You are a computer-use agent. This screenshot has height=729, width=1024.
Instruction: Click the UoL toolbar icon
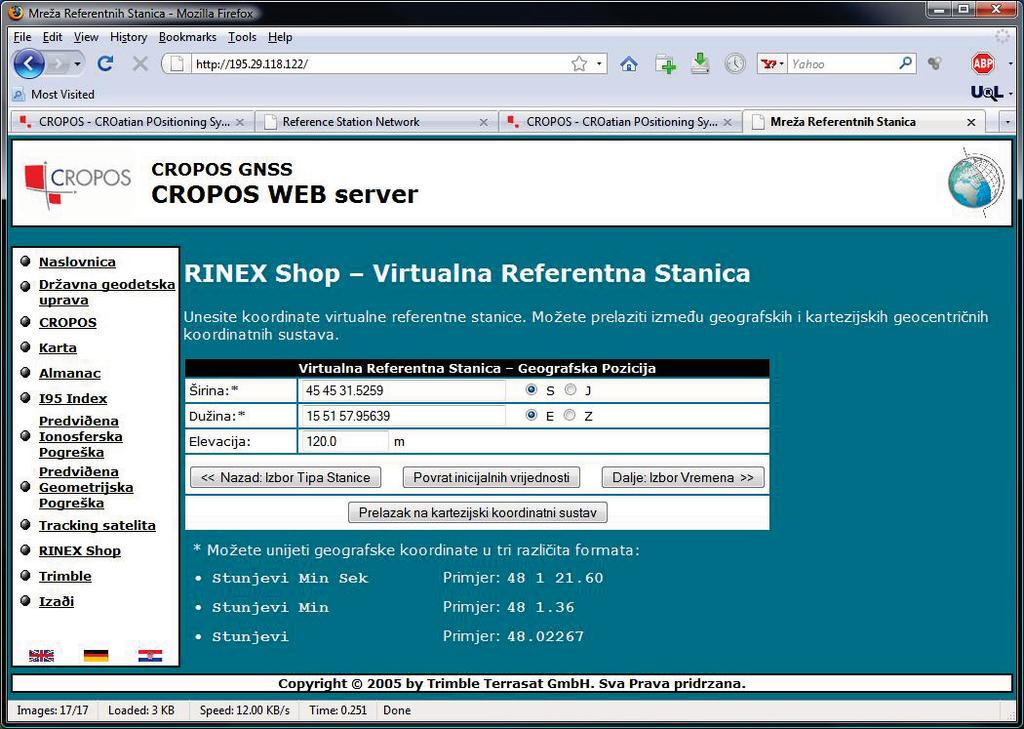[985, 93]
